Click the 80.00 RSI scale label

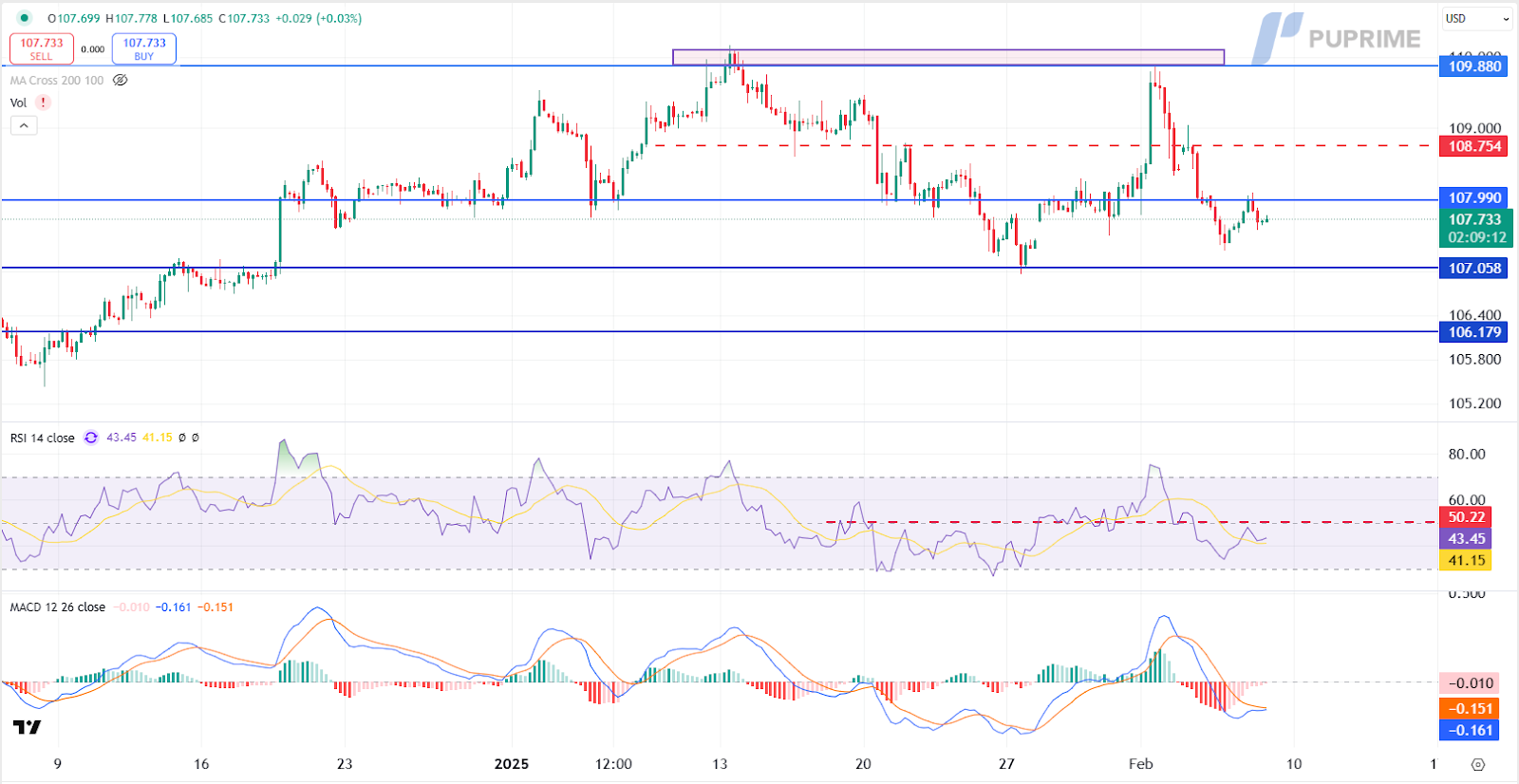coord(1467,454)
